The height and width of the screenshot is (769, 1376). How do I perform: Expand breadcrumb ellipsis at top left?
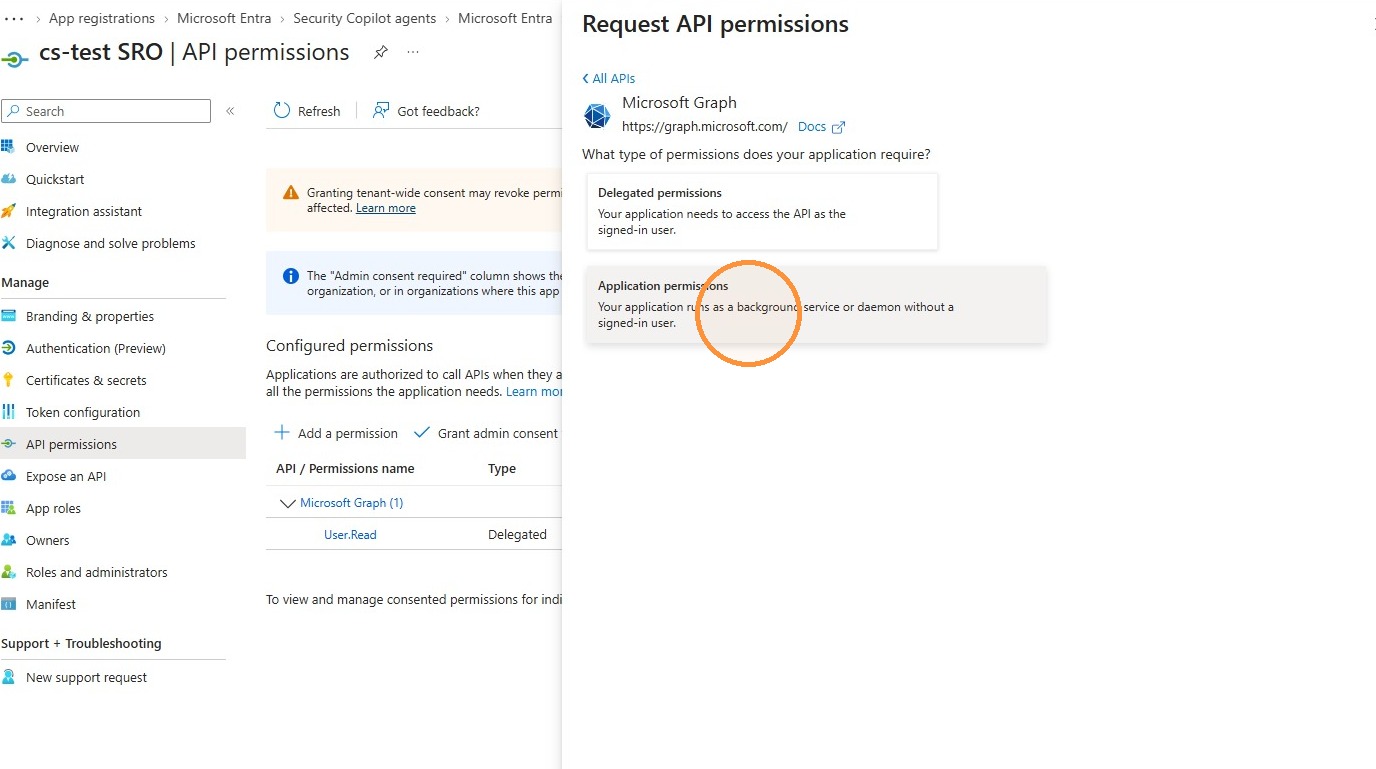coord(14,18)
